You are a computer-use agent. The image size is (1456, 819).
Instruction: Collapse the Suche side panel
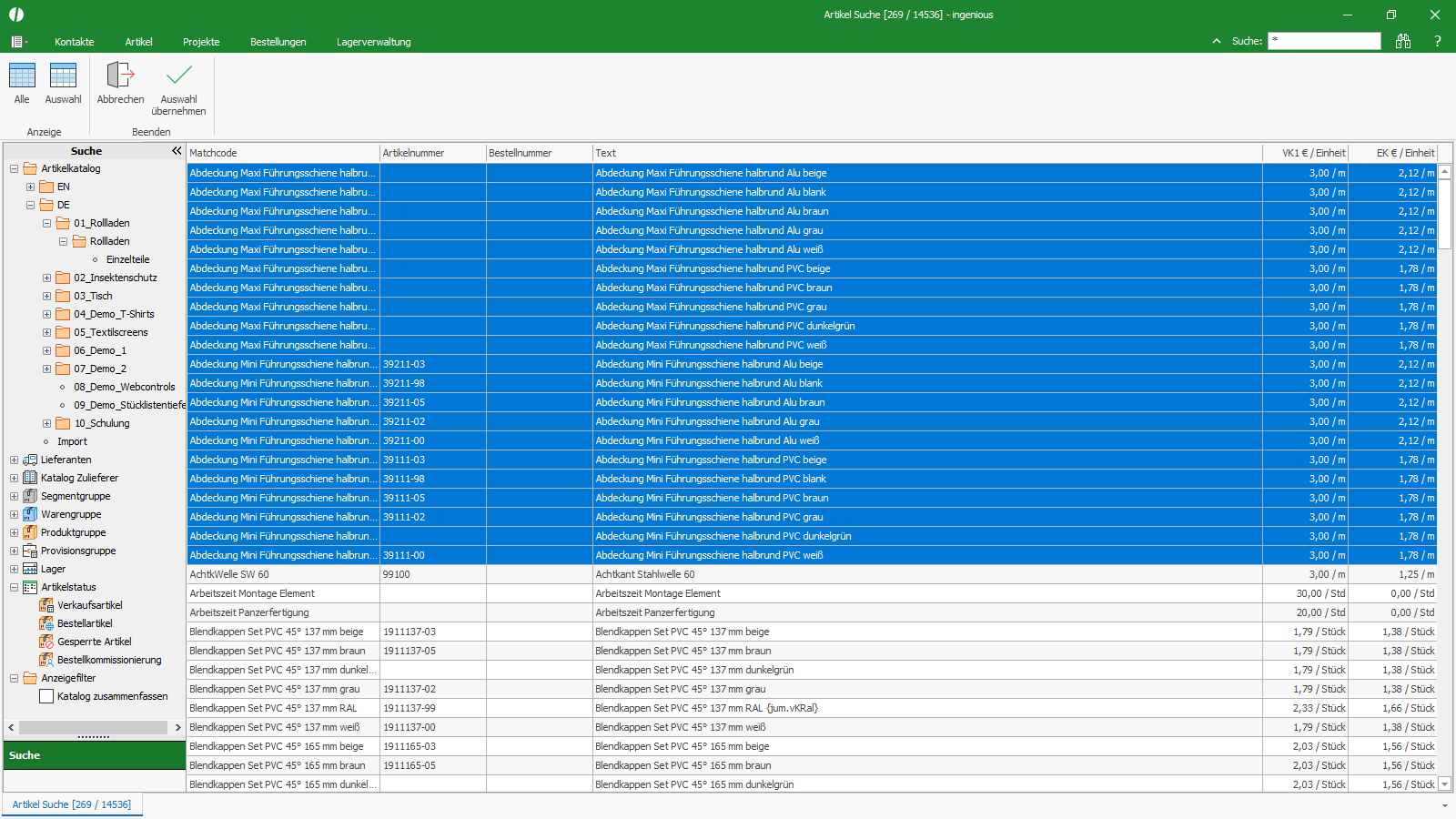(177, 151)
